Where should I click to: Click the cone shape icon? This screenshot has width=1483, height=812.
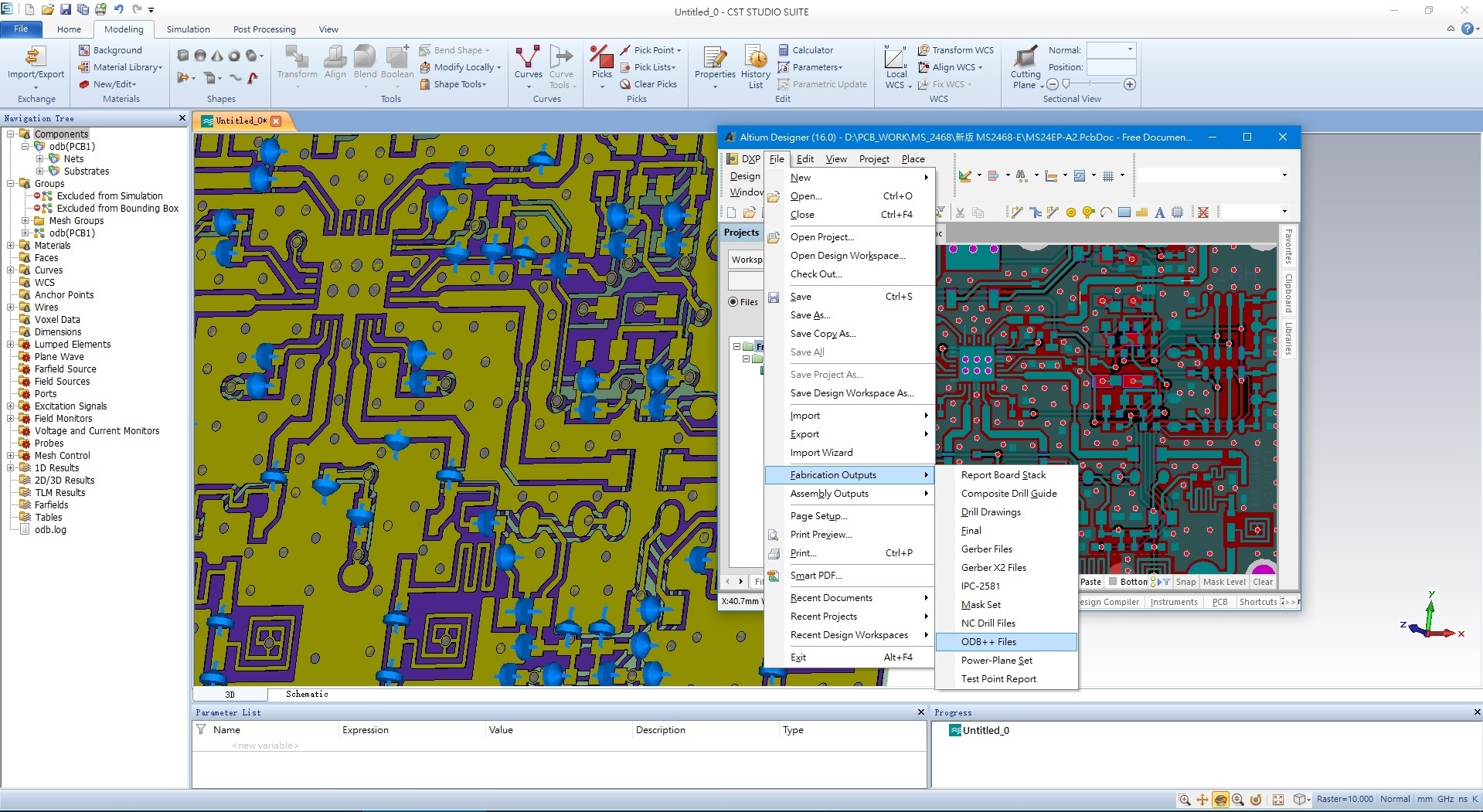click(217, 55)
